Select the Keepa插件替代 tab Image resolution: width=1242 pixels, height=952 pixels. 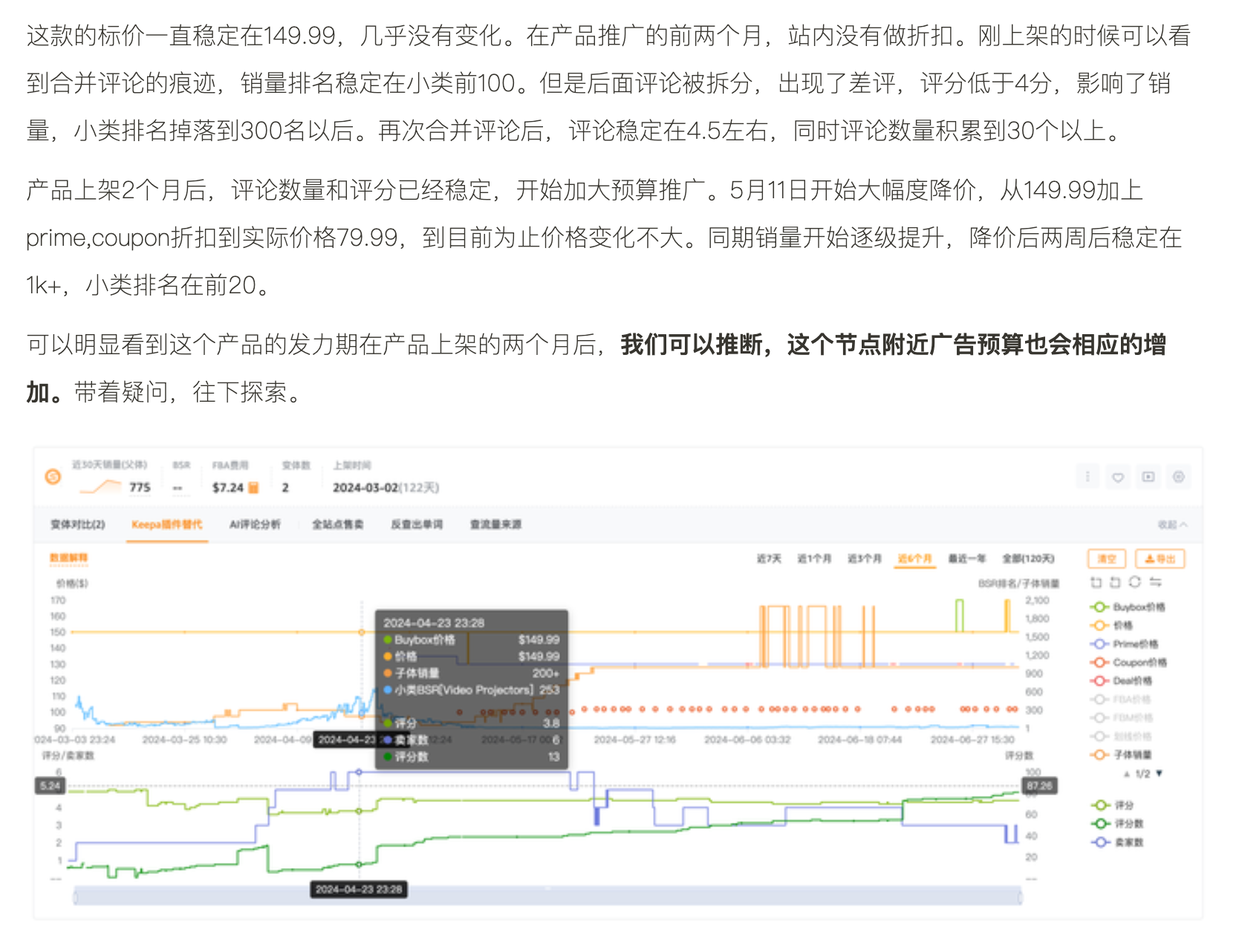166,524
